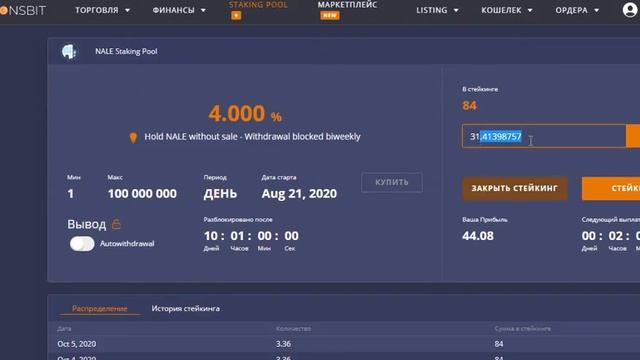The image size is (640, 360).
Task: Click the 3.36 amount in Oct 5 row
Action: [283, 344]
